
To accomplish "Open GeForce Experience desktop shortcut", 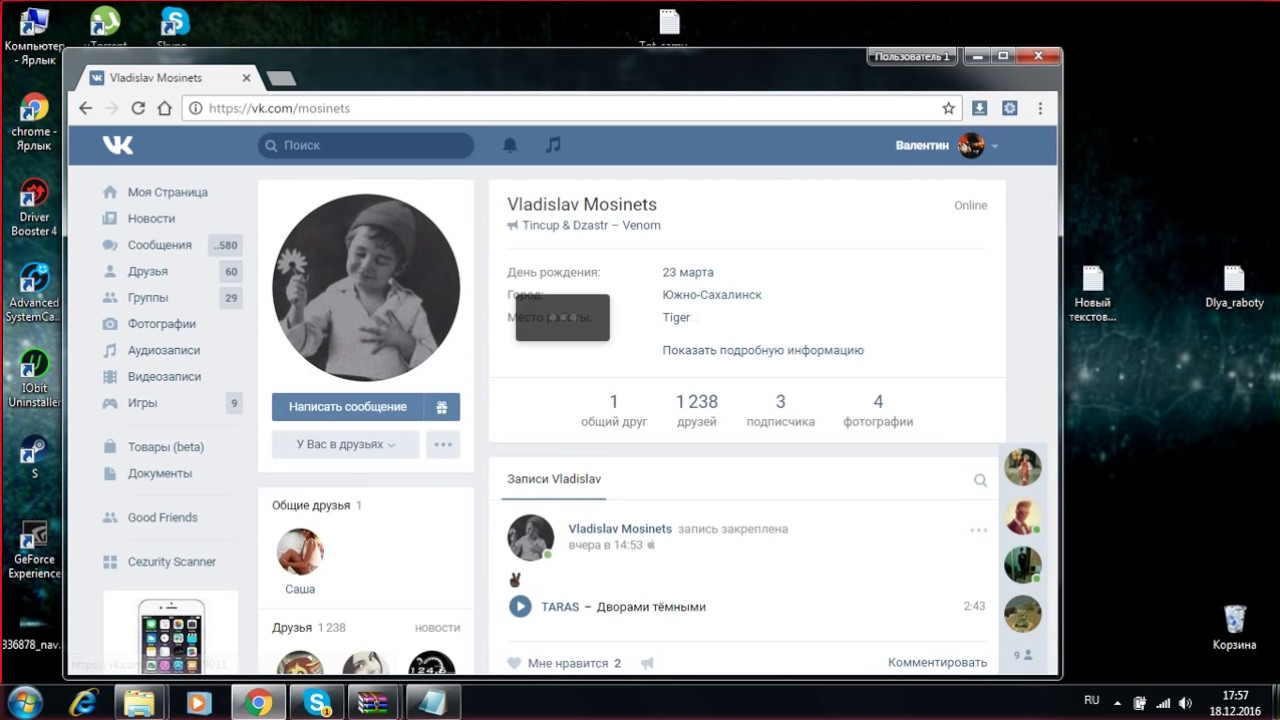I will coord(34,549).
